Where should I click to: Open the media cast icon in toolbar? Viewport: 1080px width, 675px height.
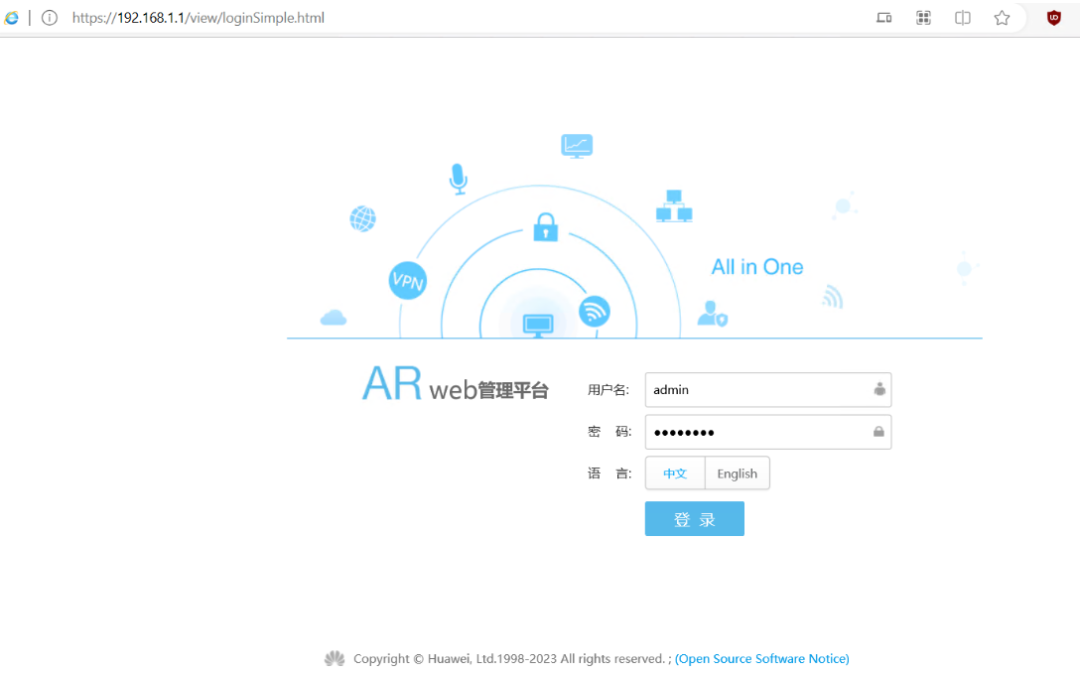point(884,18)
